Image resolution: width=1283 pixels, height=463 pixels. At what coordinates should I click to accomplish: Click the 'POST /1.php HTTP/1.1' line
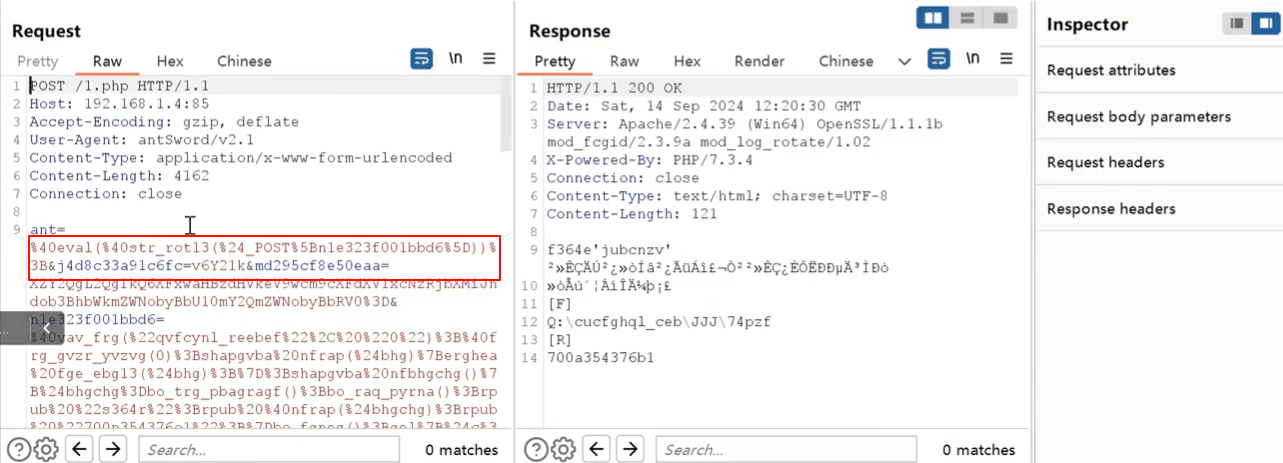119,87
